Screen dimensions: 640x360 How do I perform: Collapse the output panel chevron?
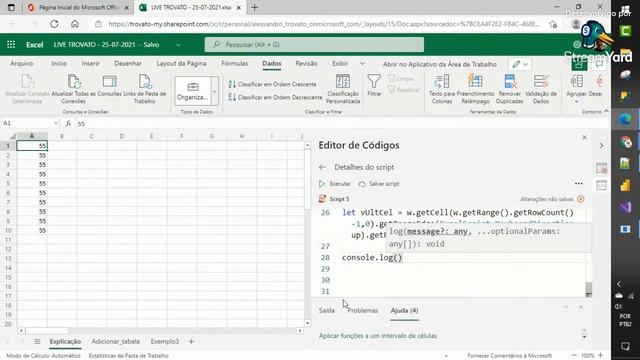click(x=566, y=307)
